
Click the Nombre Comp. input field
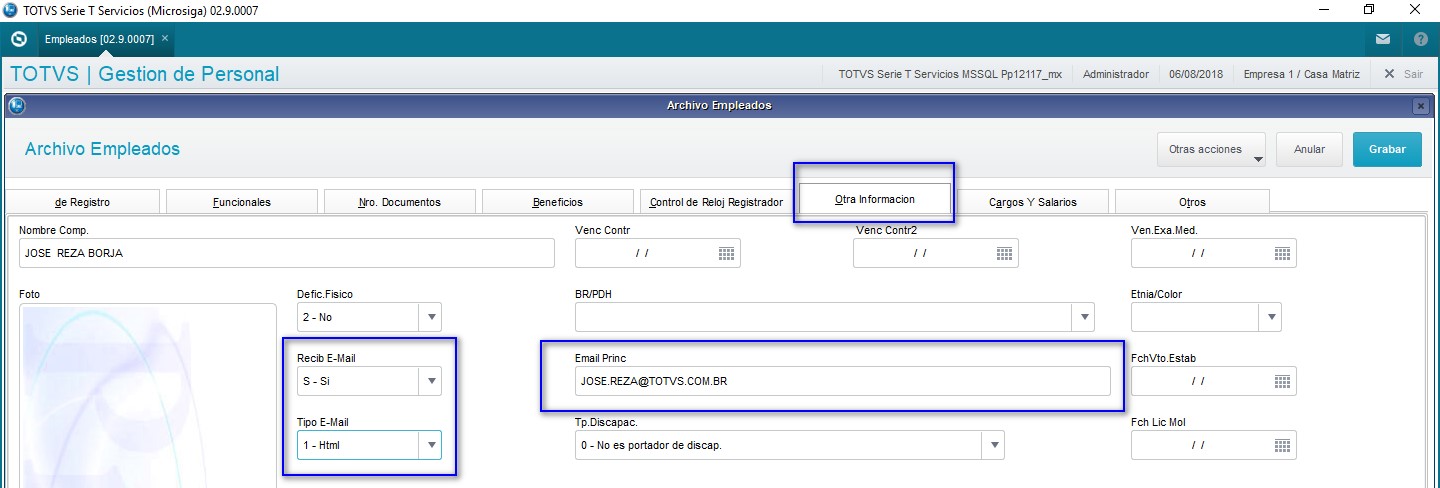[287, 253]
